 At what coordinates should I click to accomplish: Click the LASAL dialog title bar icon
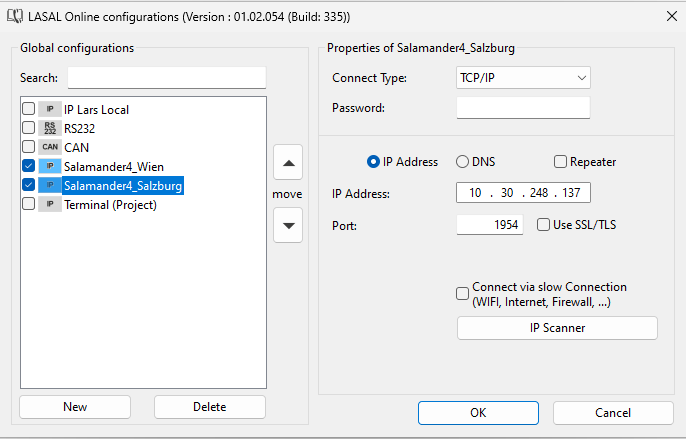click(x=16, y=17)
